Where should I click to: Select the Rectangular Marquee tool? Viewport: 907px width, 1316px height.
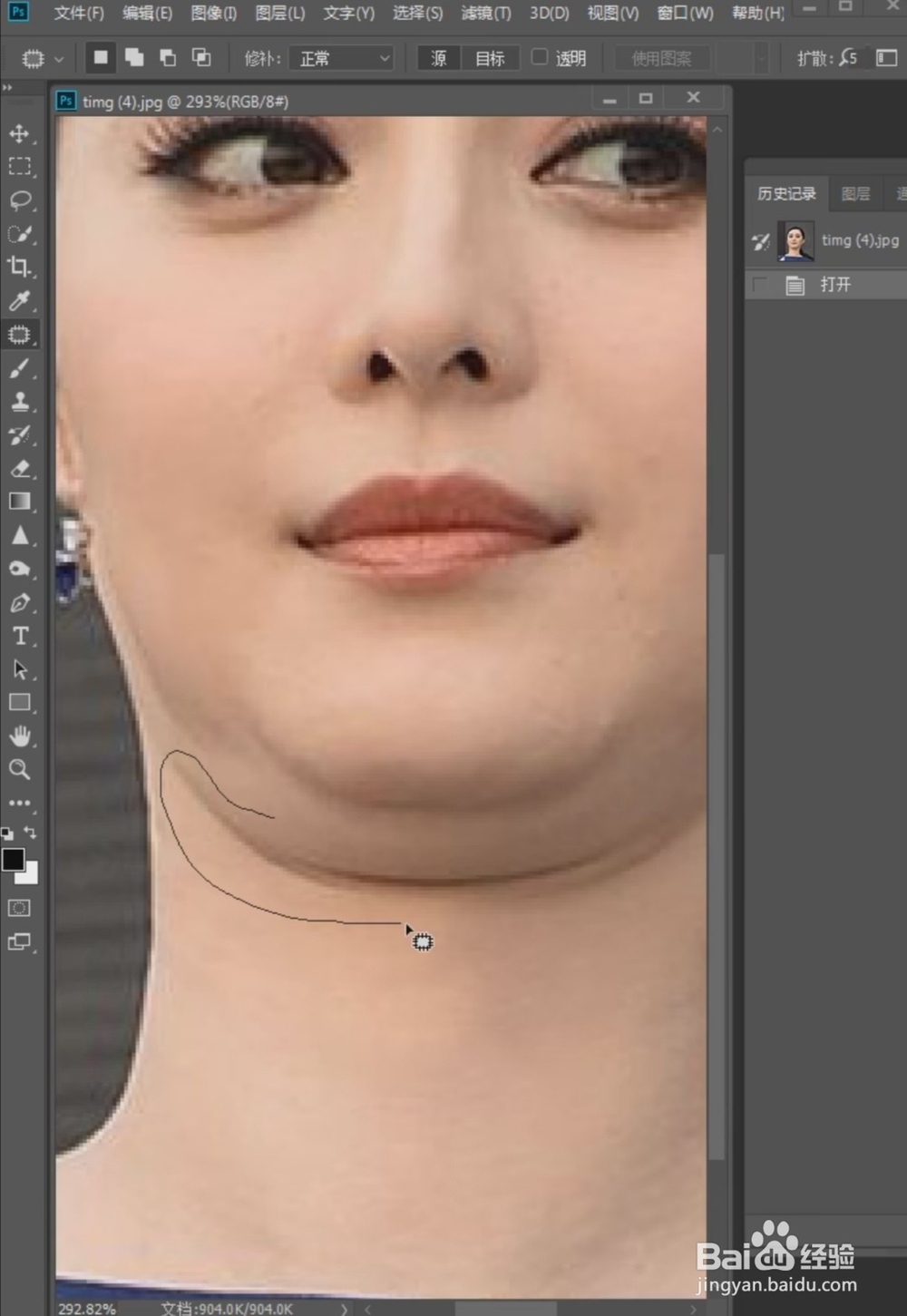tap(19, 167)
